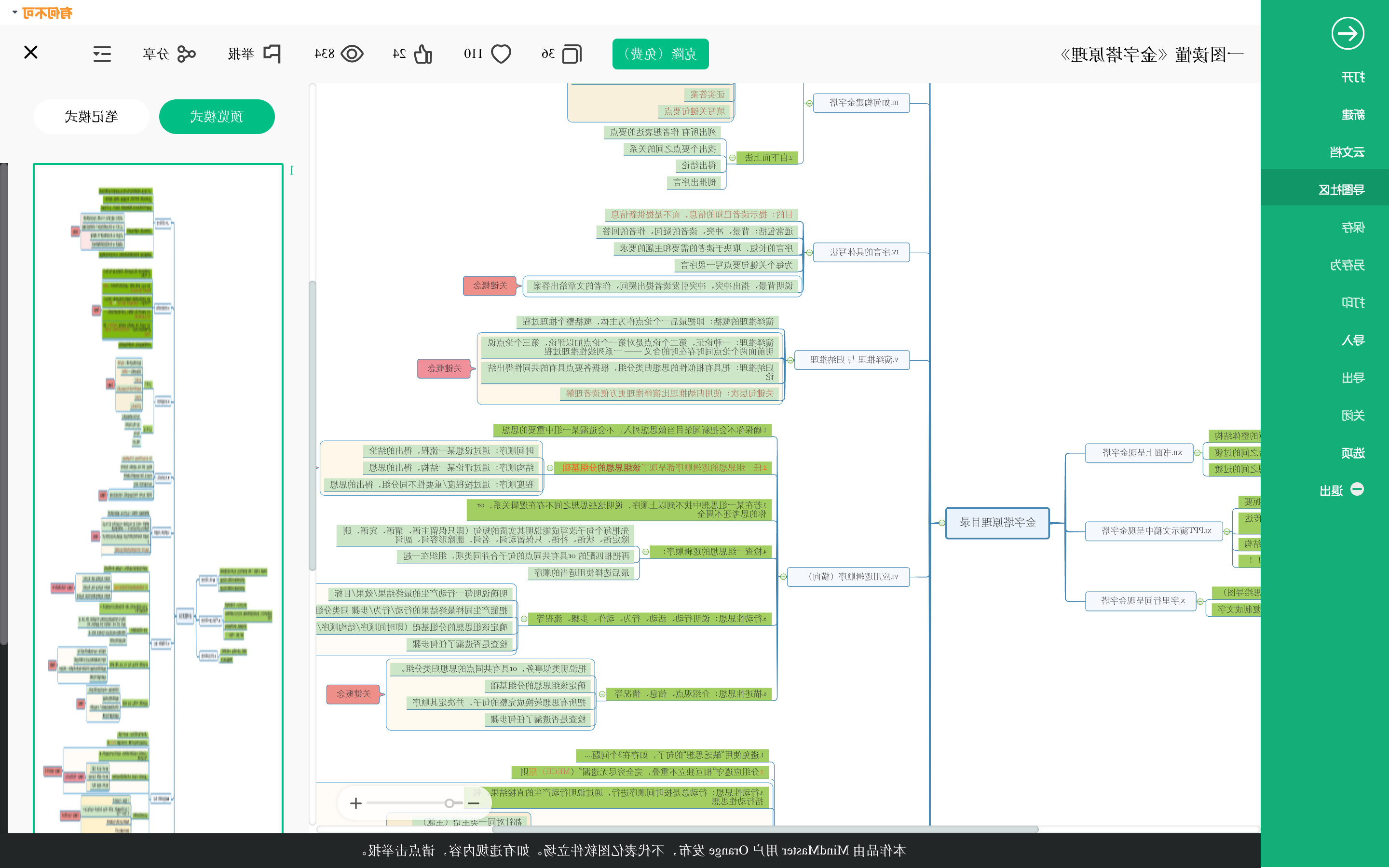Click the back arrow circle icon in green sidebar
Viewport: 1389px width, 868px height.
(1347, 33)
